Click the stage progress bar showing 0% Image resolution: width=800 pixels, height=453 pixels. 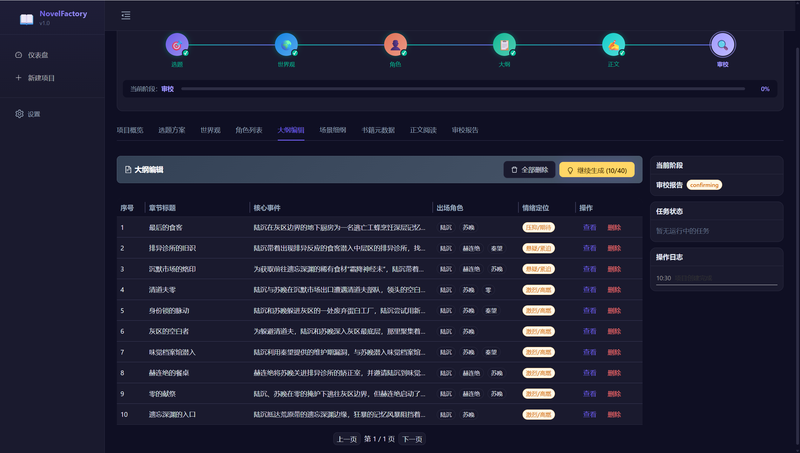pos(463,89)
